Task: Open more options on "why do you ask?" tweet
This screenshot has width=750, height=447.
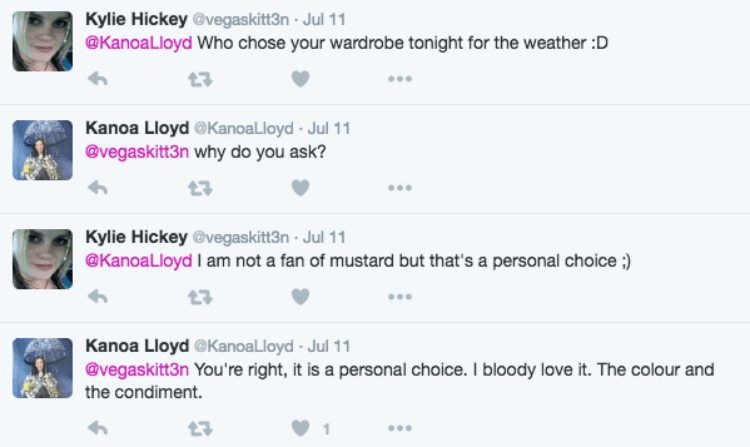Action: click(x=400, y=187)
